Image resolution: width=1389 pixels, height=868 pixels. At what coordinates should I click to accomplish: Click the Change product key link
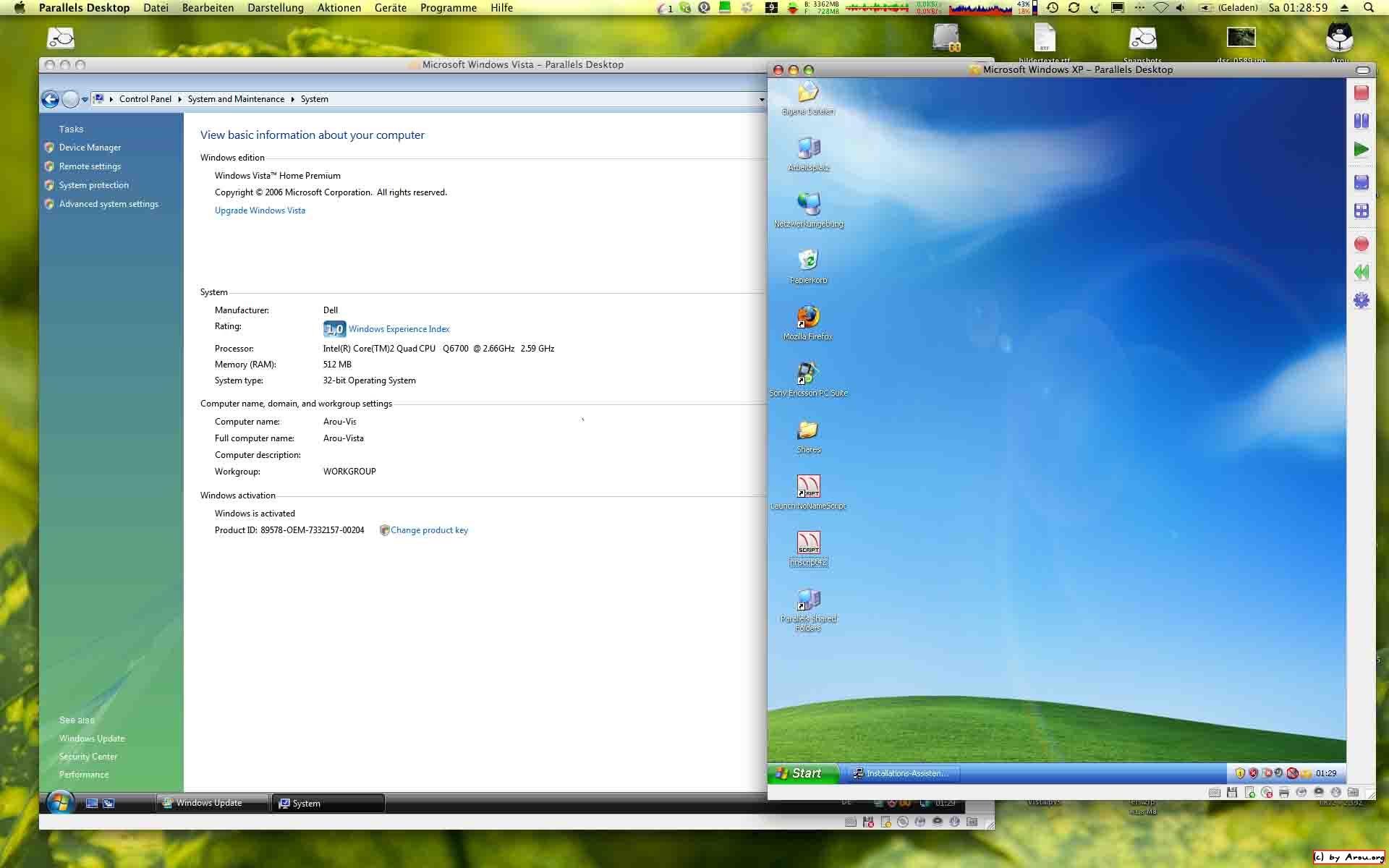coord(429,530)
